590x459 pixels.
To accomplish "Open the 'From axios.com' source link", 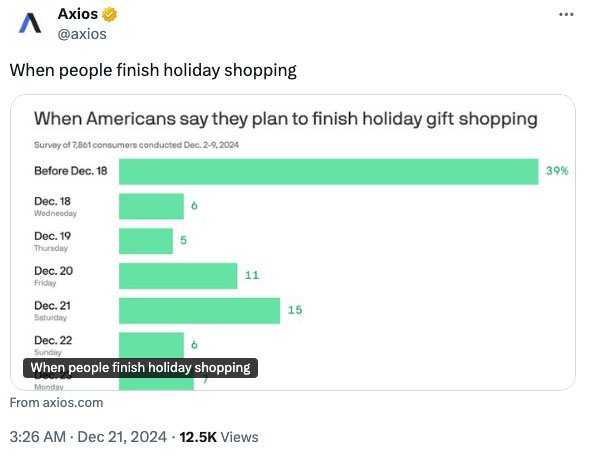I will pos(56,403).
